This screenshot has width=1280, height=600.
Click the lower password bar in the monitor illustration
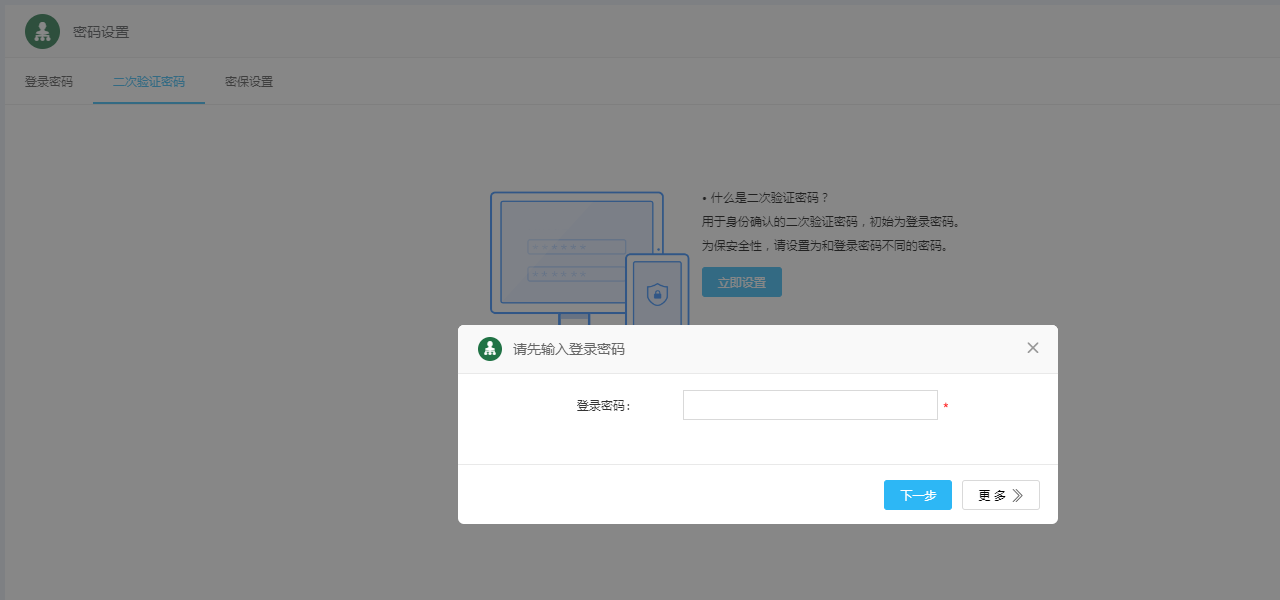[x=577, y=273]
